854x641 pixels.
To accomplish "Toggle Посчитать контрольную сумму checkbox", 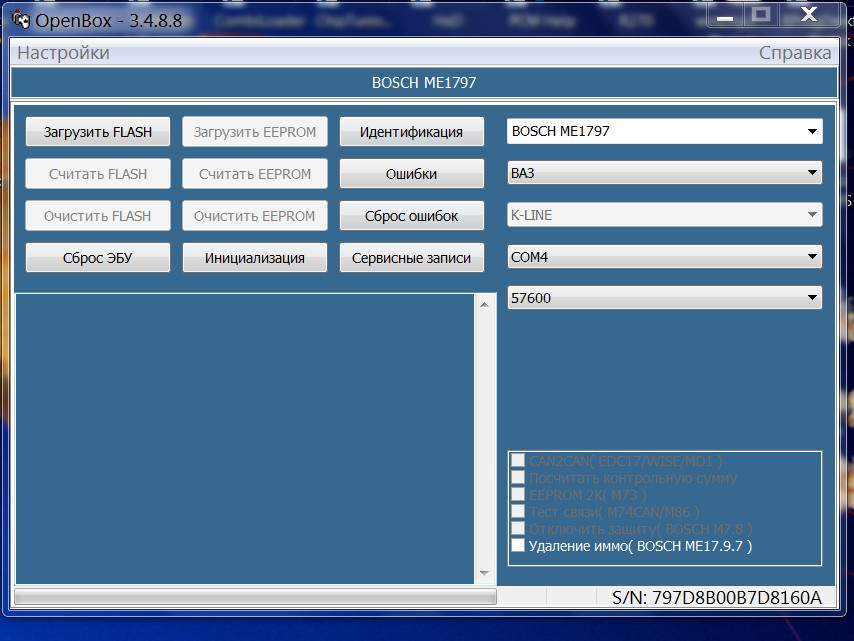I will tap(518, 478).
